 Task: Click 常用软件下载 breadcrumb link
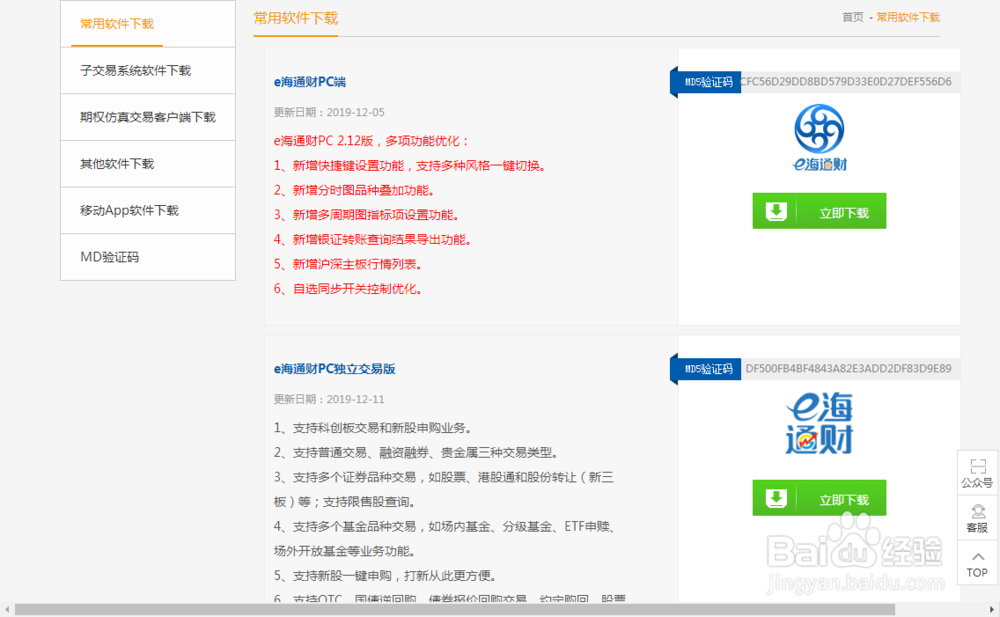908,17
